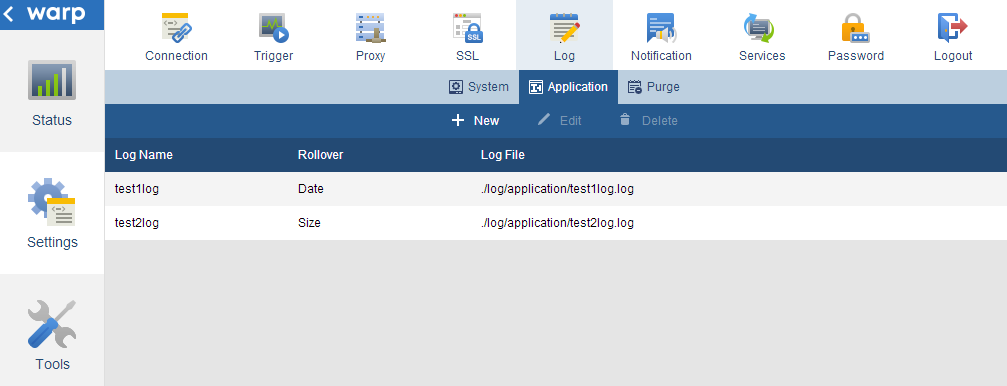Click the back chevron next to warp

(x=8, y=14)
